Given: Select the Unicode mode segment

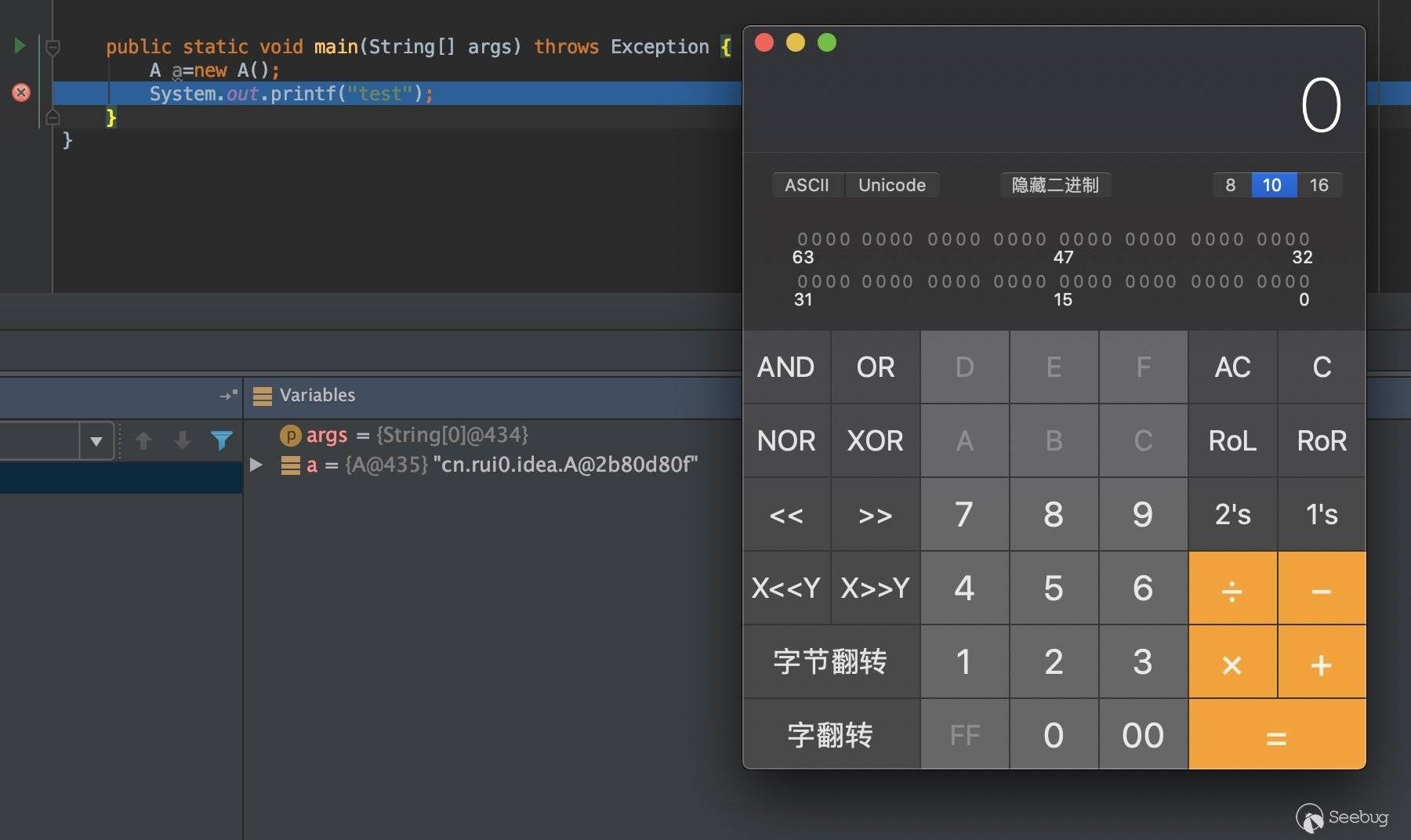Looking at the screenshot, I should tap(891, 185).
